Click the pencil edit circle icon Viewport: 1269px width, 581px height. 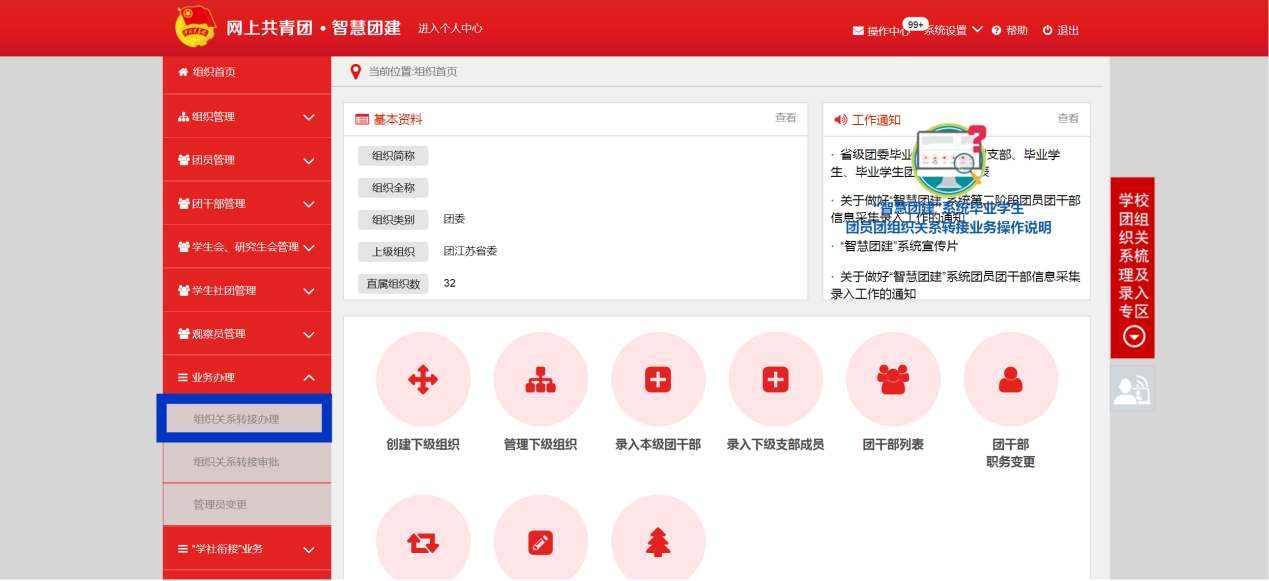coord(540,541)
